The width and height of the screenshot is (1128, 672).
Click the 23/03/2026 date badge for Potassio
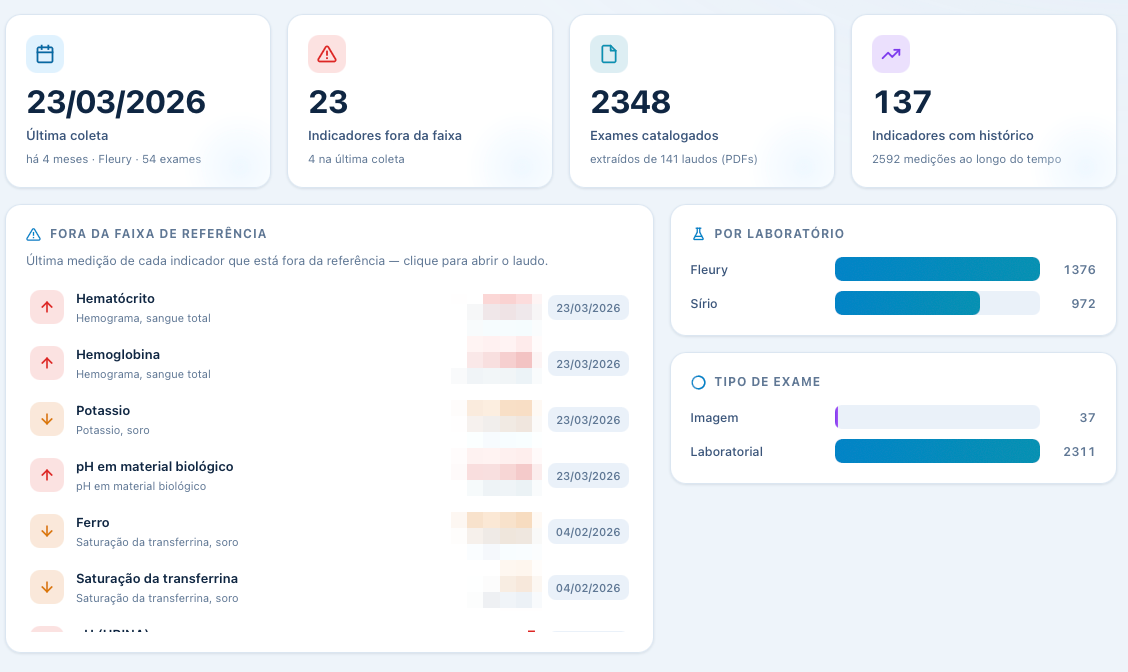pyautogui.click(x=588, y=419)
